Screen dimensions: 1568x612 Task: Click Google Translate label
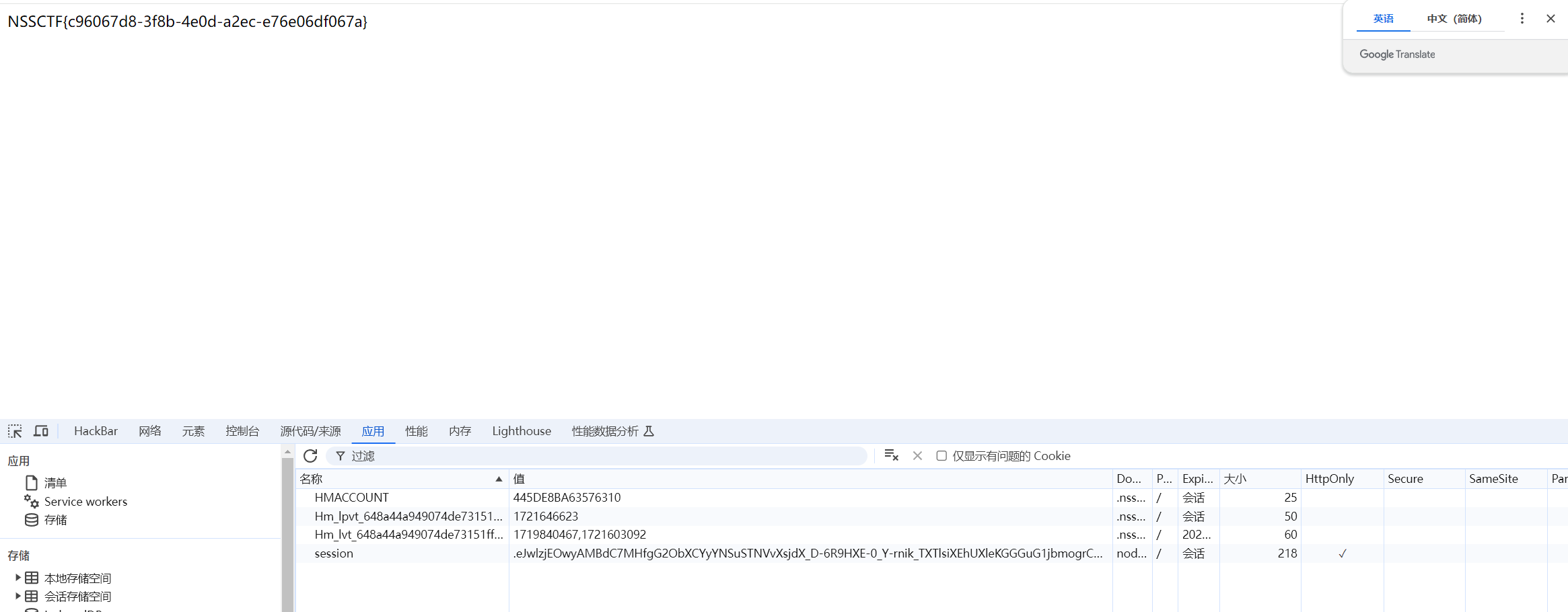(x=1397, y=54)
